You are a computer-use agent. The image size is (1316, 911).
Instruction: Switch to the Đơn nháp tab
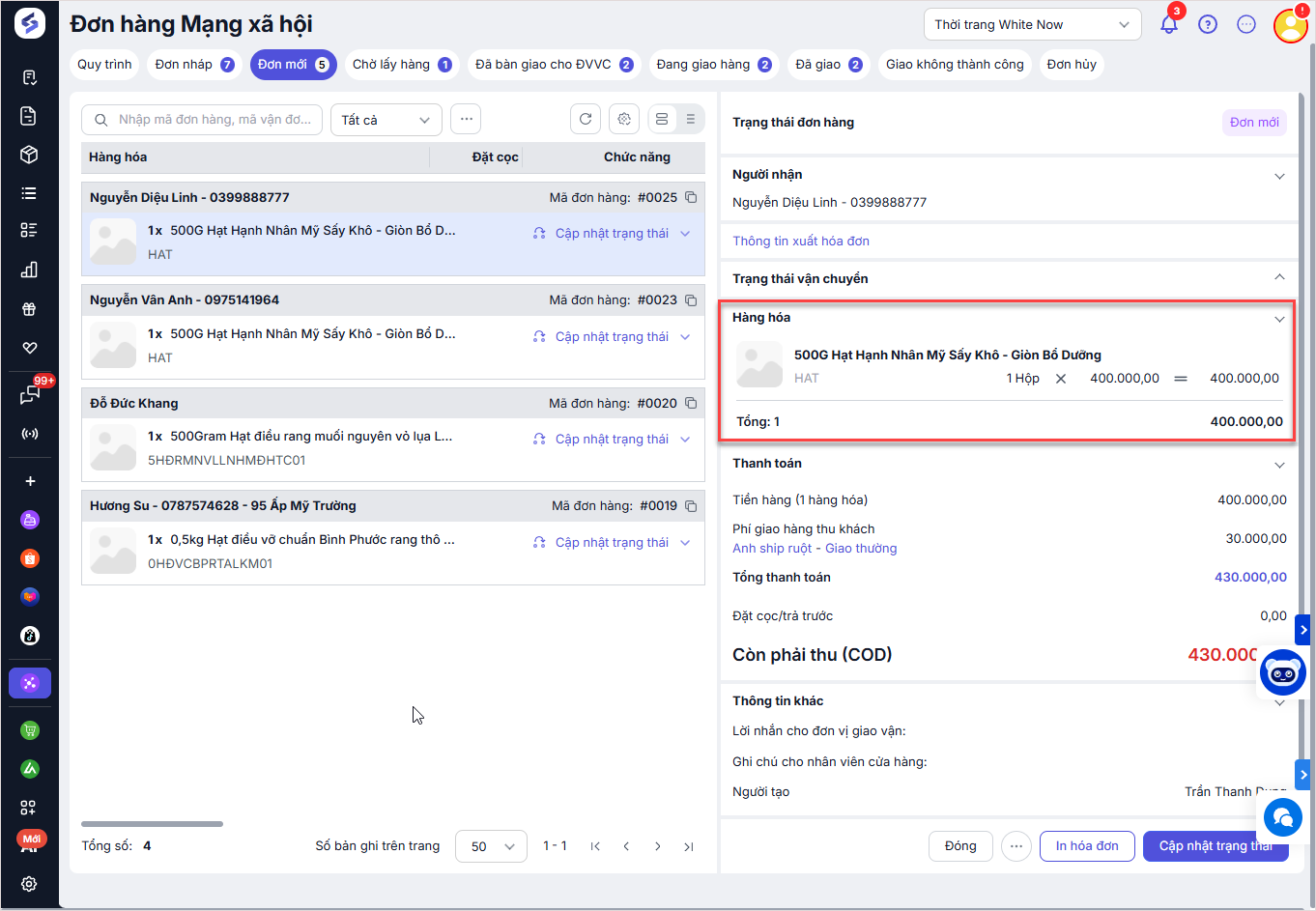pos(194,65)
